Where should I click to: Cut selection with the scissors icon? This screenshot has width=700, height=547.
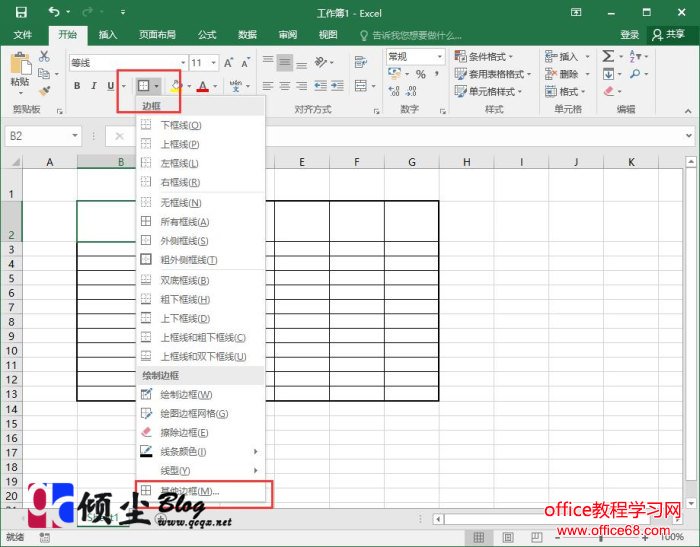44,56
